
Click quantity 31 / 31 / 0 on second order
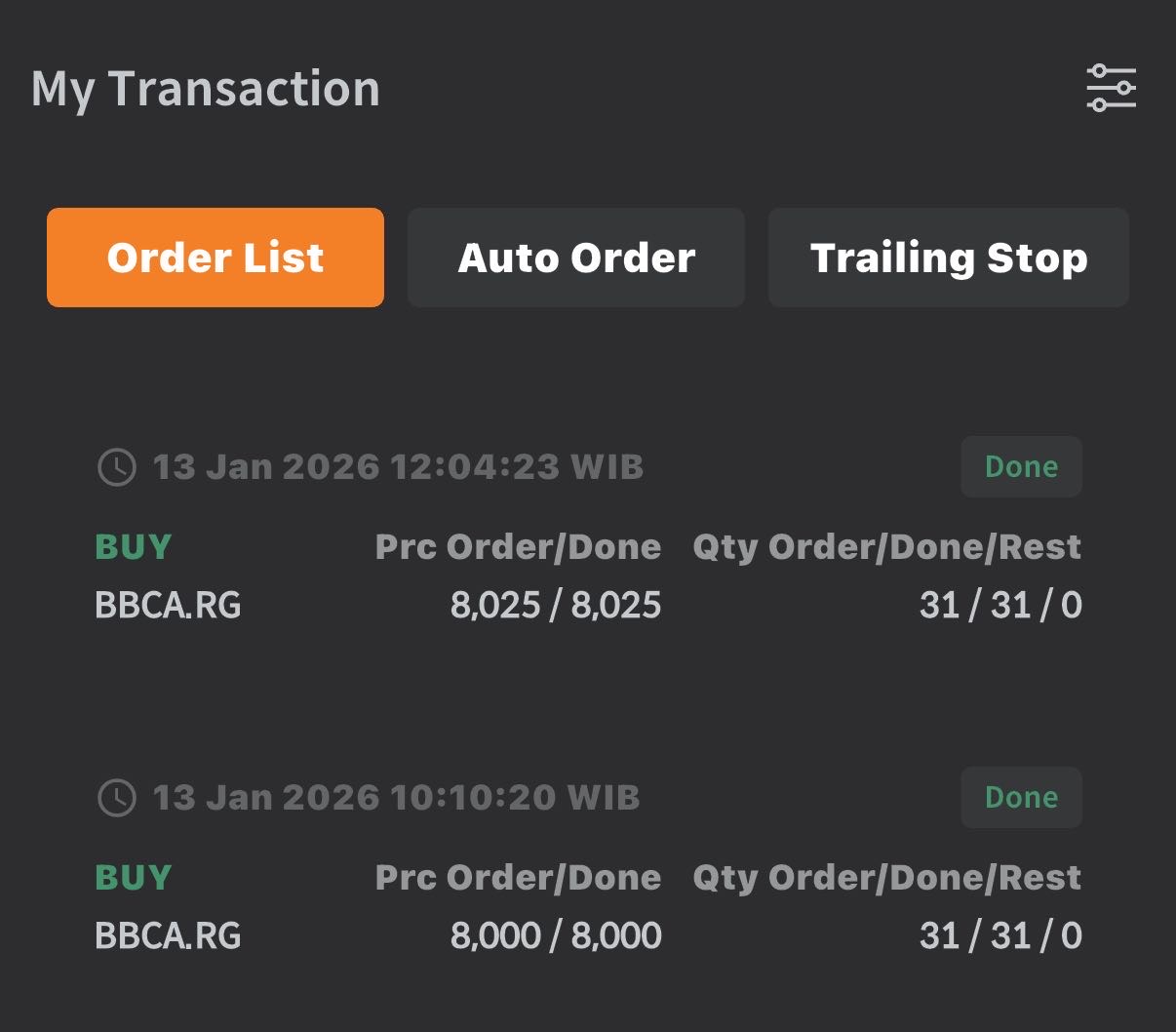pos(1000,936)
